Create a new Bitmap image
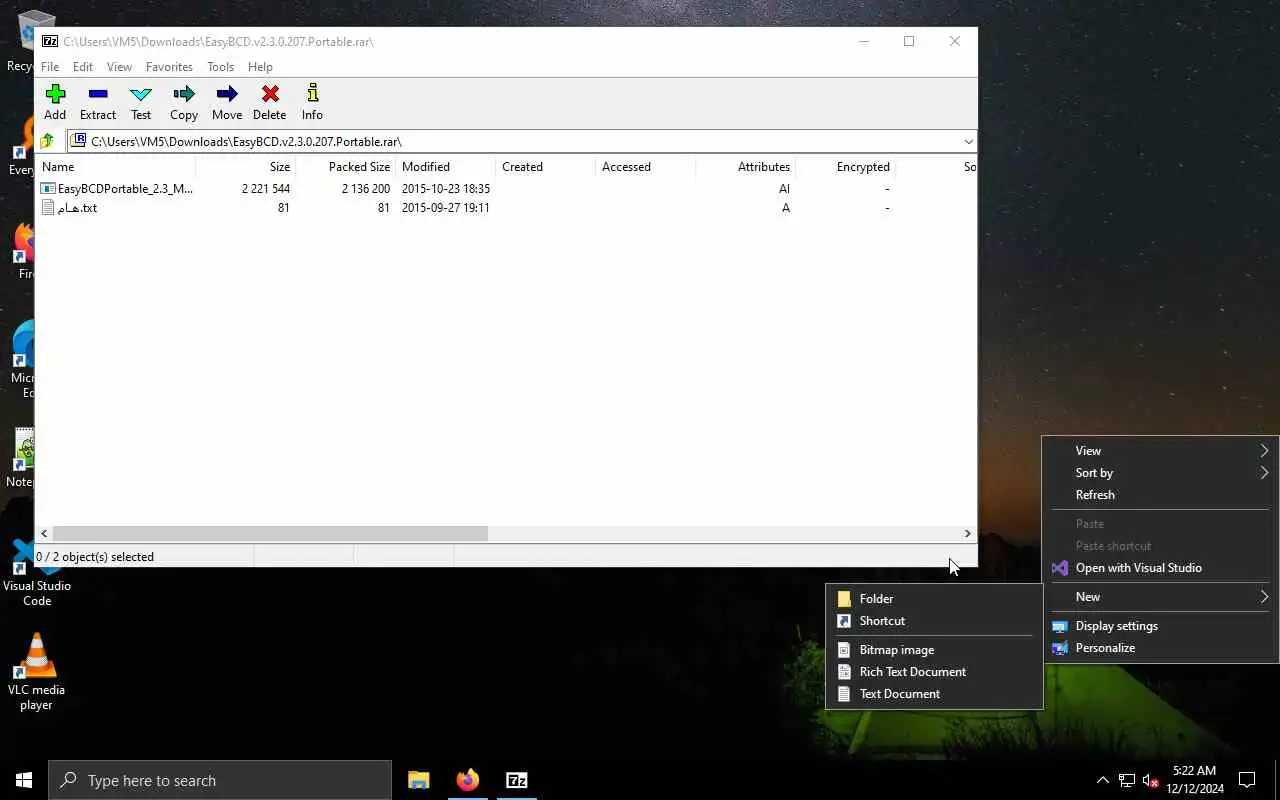Image resolution: width=1280 pixels, height=800 pixels. click(934, 649)
